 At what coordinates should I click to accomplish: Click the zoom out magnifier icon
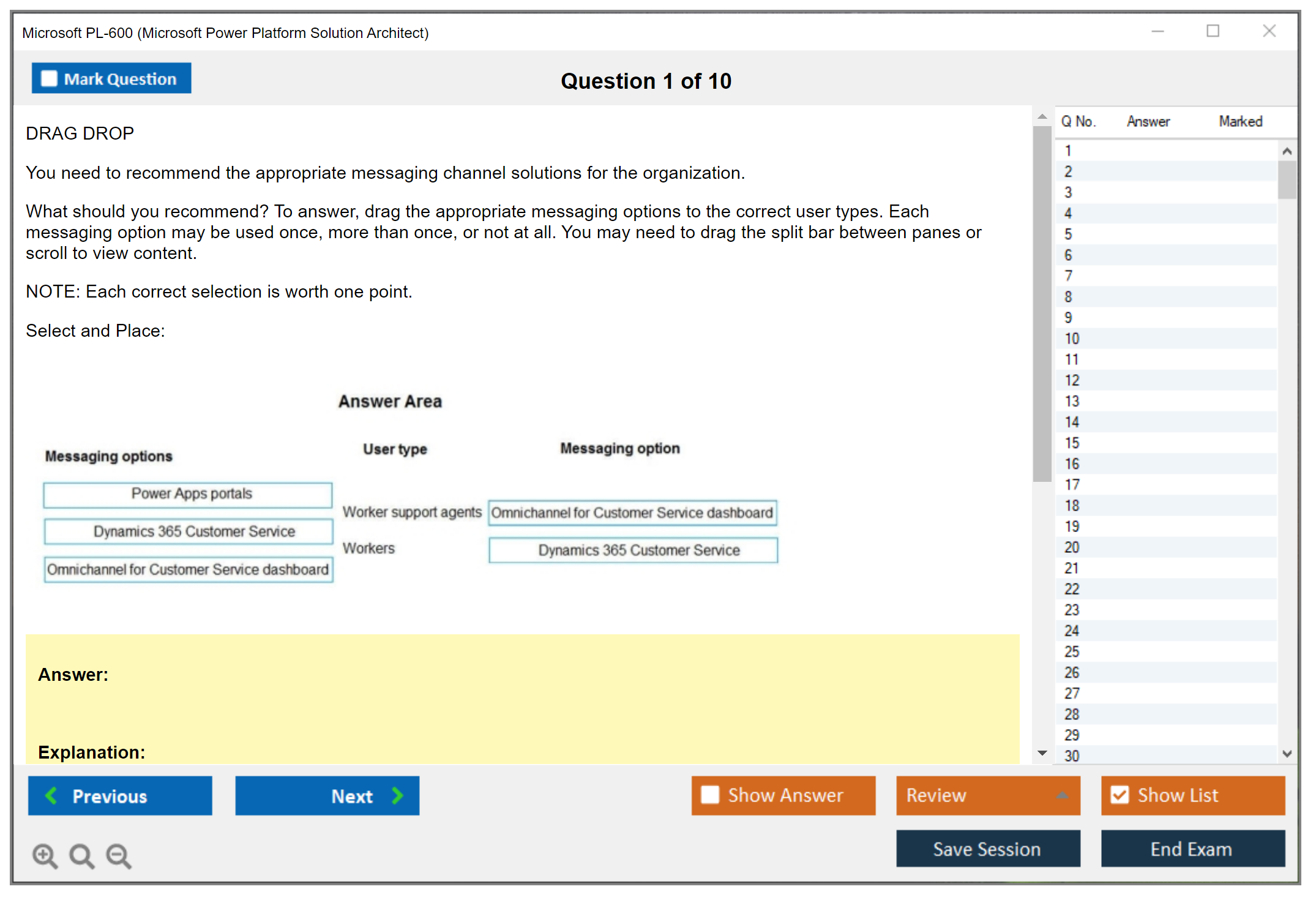click(118, 855)
